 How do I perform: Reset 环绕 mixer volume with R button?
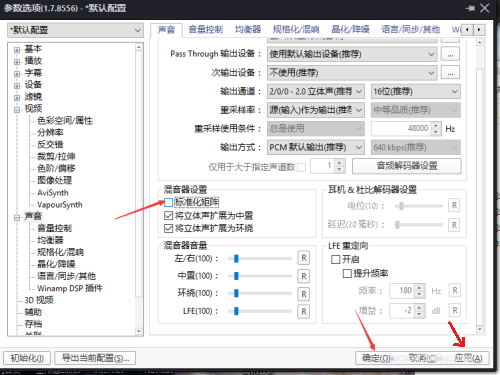click(304, 294)
